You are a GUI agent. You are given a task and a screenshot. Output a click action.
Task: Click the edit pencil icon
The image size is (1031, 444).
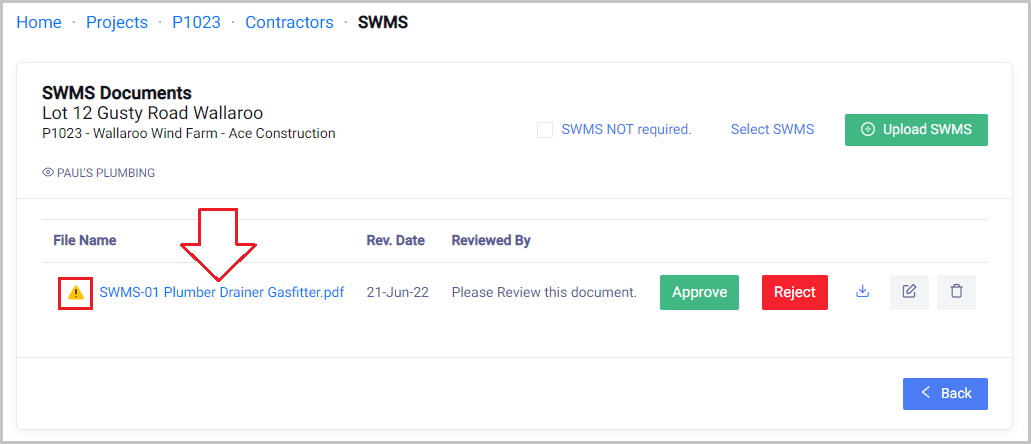pyautogui.click(x=909, y=292)
